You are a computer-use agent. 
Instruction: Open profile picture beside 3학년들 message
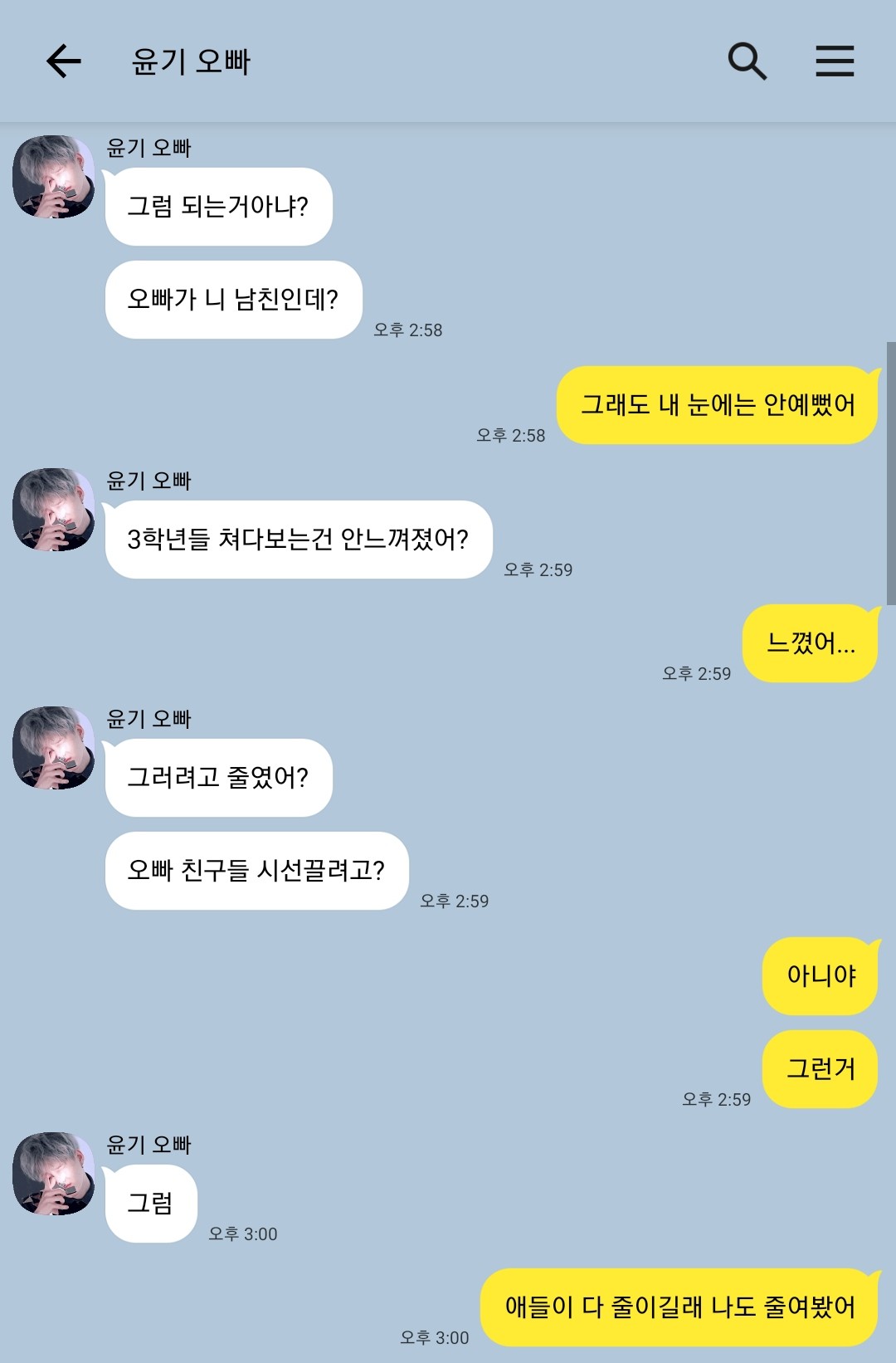tap(54, 510)
